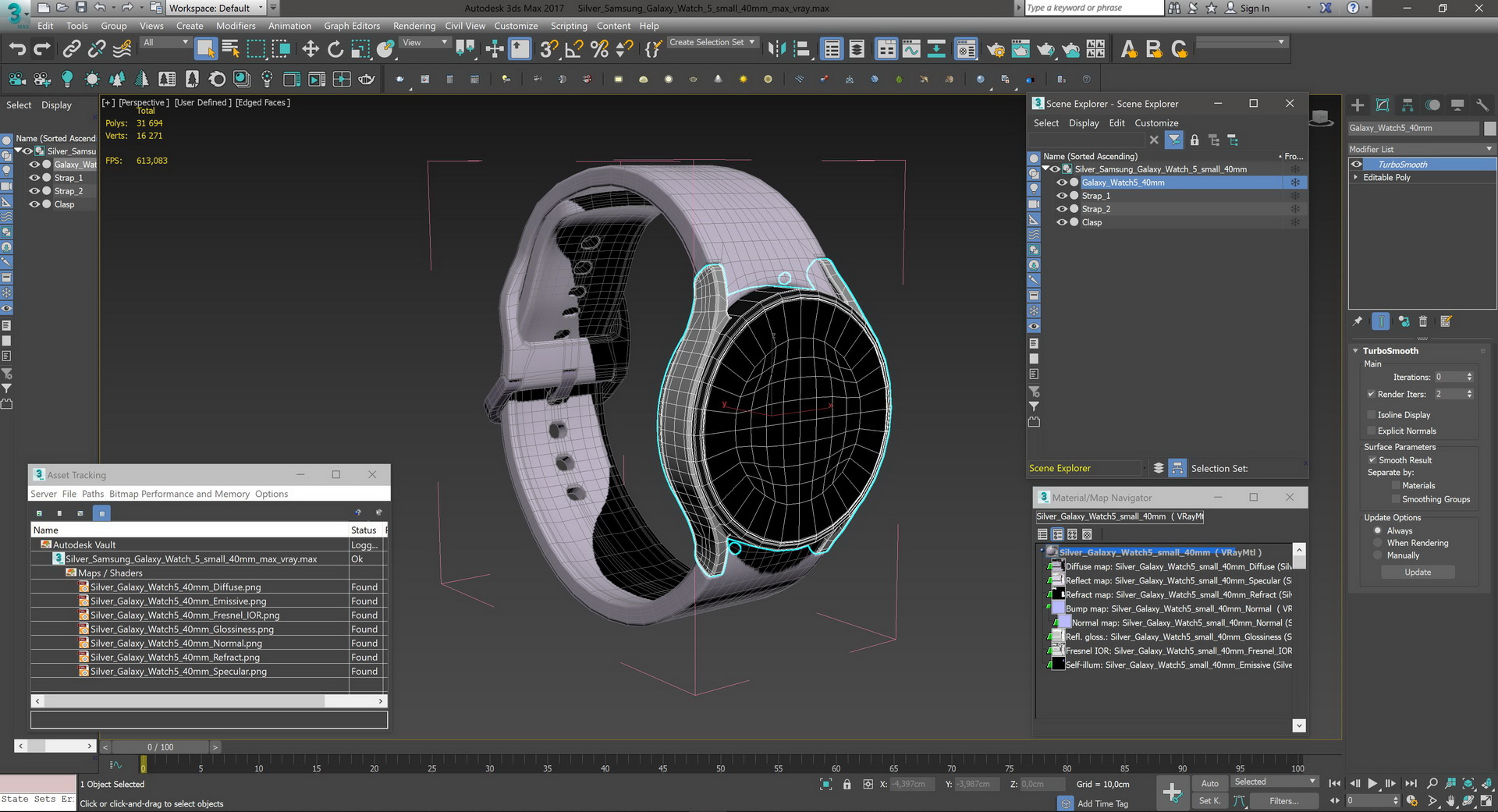Image resolution: width=1498 pixels, height=812 pixels.
Task: Open the Hierarchy panel icon
Action: (x=1407, y=105)
